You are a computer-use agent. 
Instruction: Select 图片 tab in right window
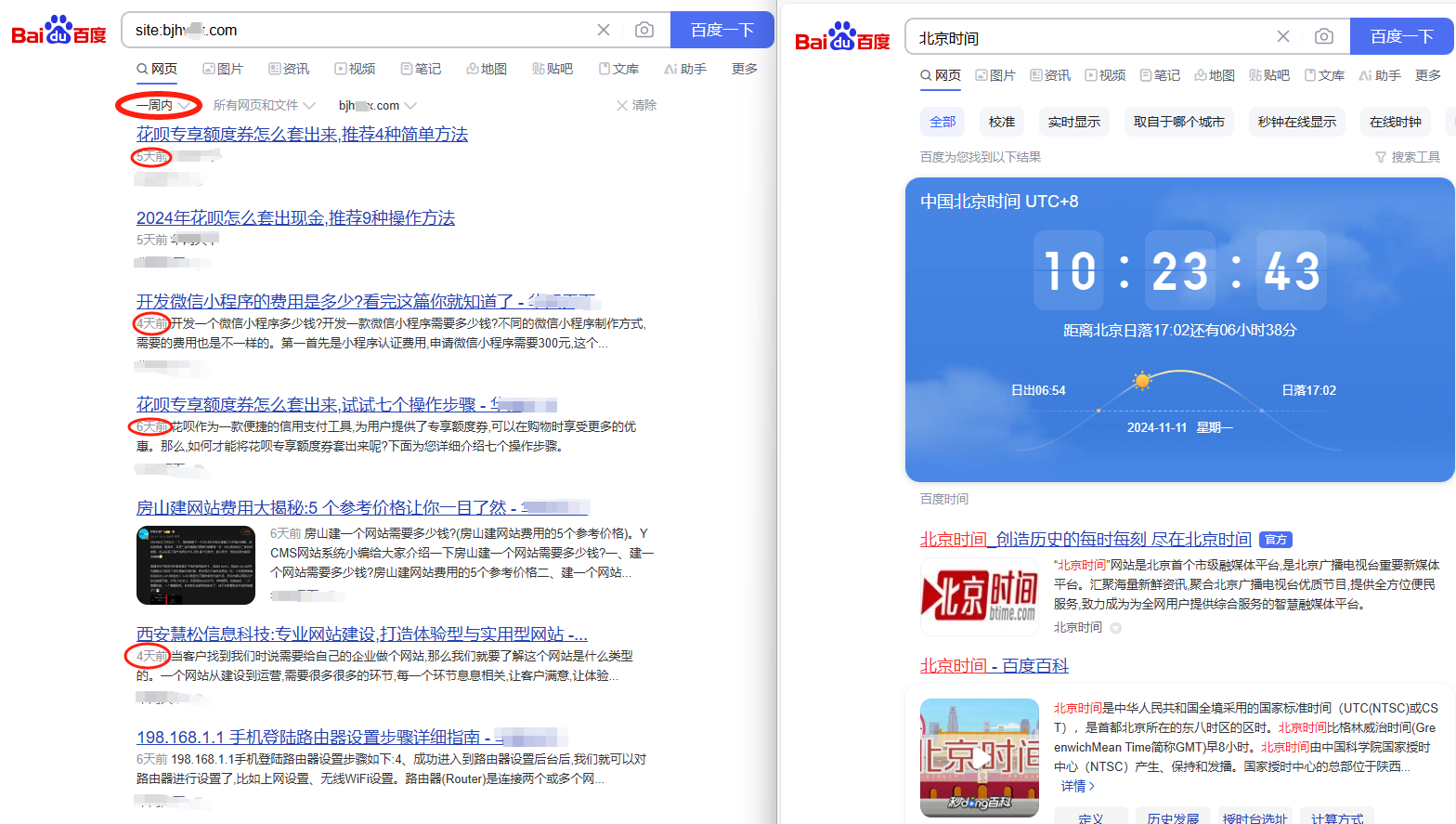(x=995, y=75)
